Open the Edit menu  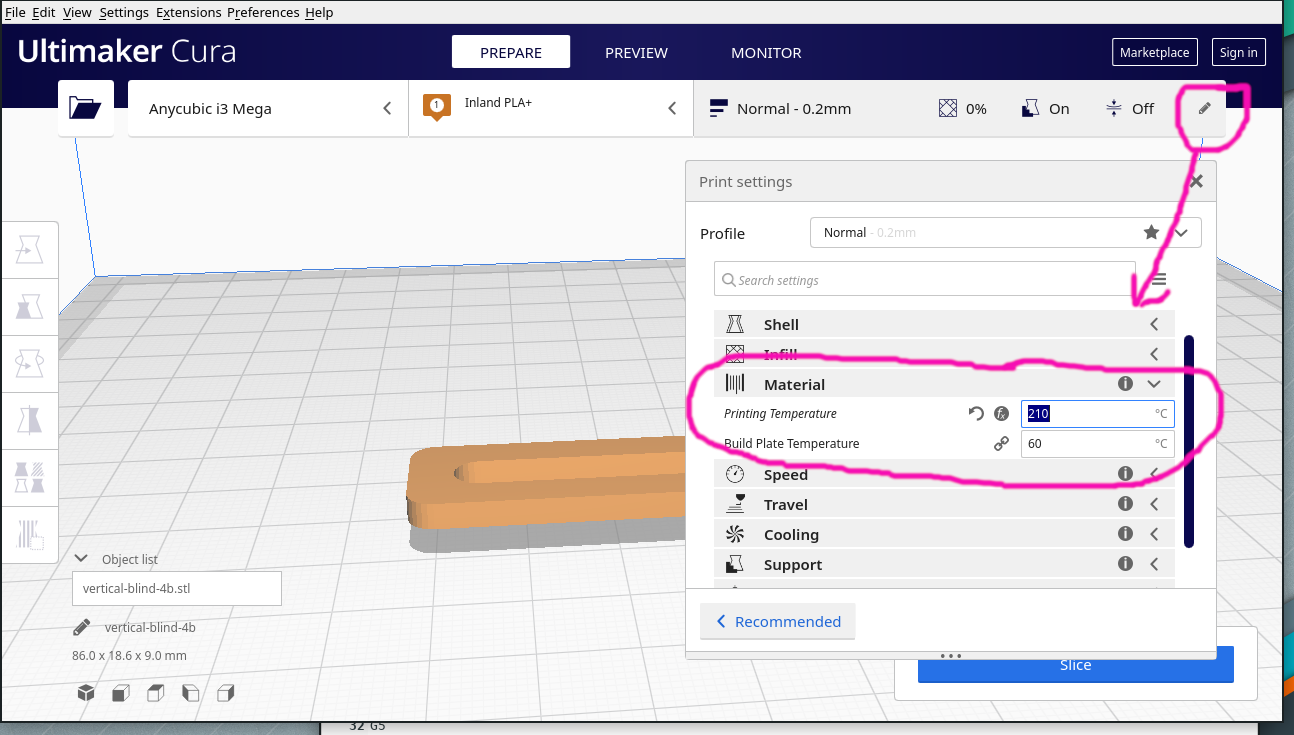point(44,12)
